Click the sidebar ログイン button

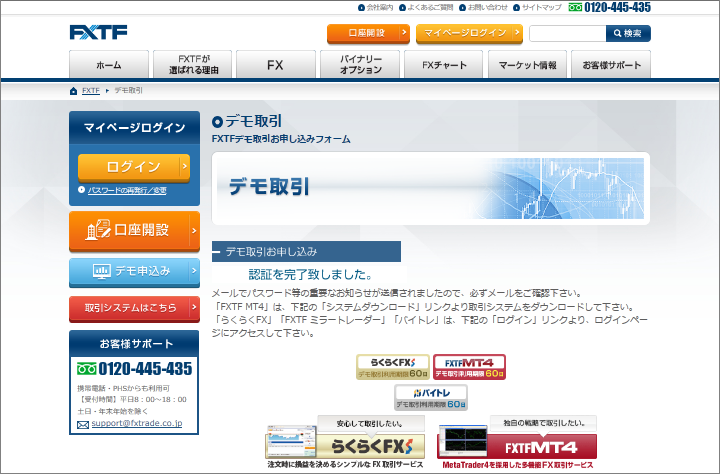click(x=134, y=167)
